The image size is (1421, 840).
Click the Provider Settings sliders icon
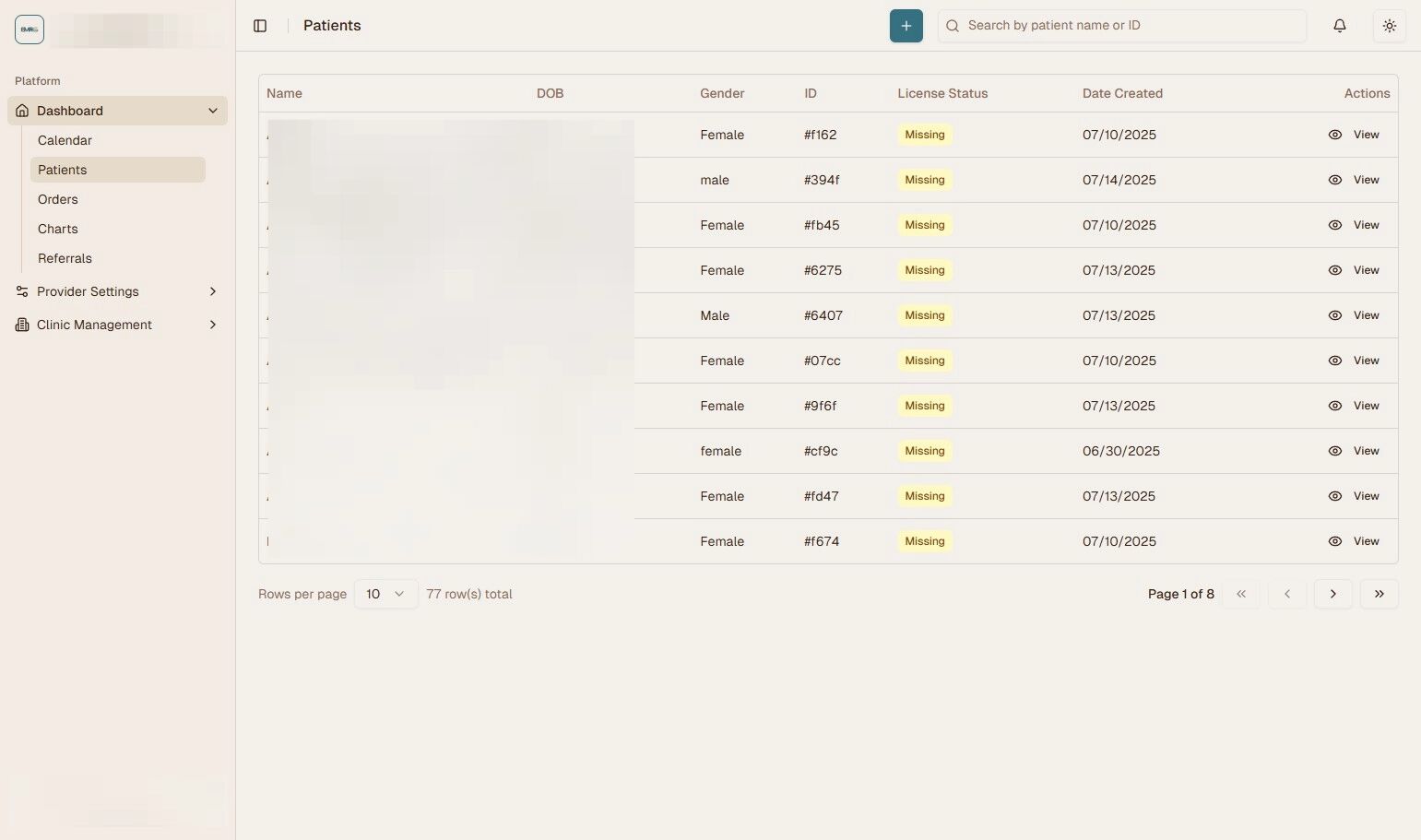[x=22, y=291]
